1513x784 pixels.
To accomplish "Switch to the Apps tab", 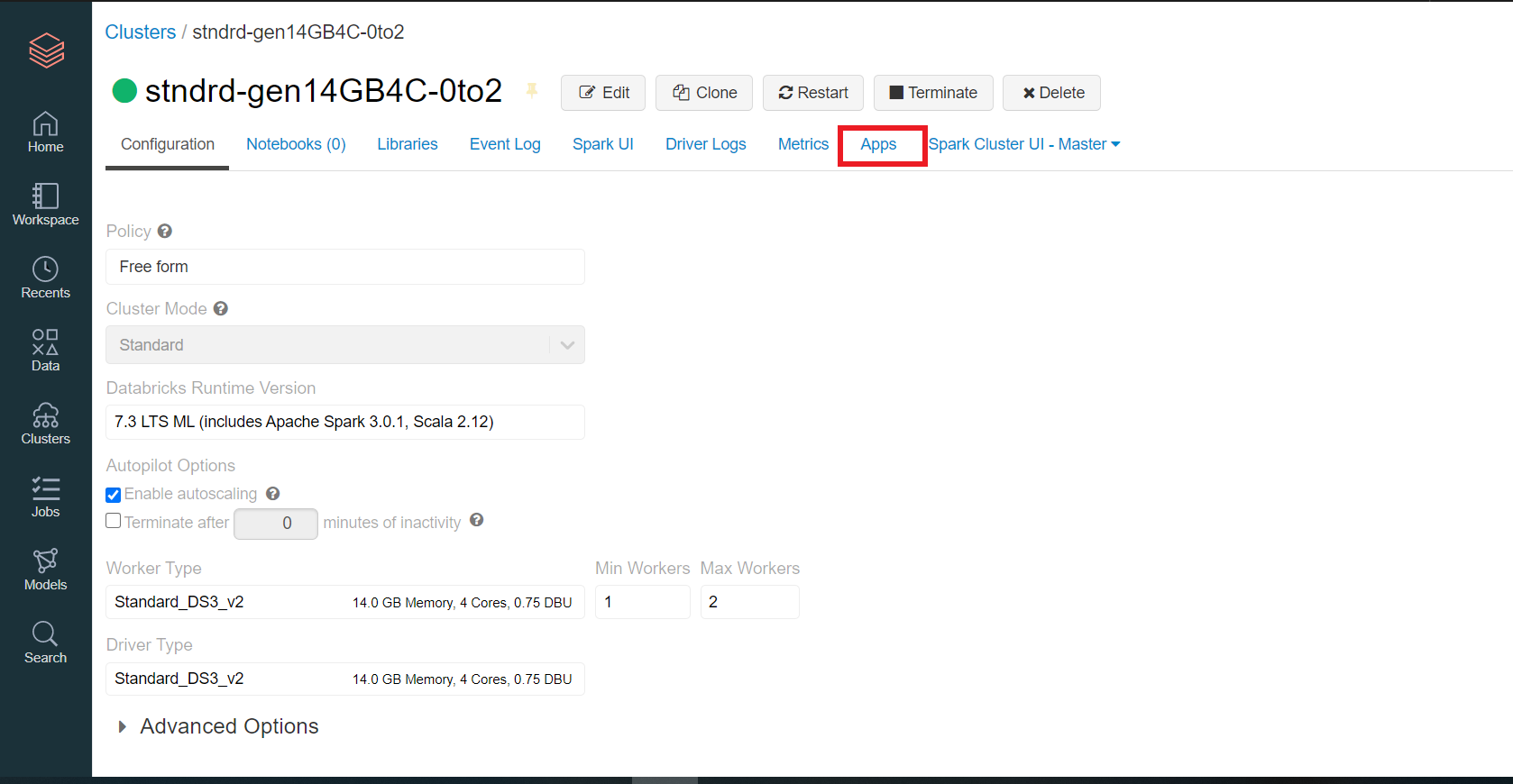I will coord(878,144).
